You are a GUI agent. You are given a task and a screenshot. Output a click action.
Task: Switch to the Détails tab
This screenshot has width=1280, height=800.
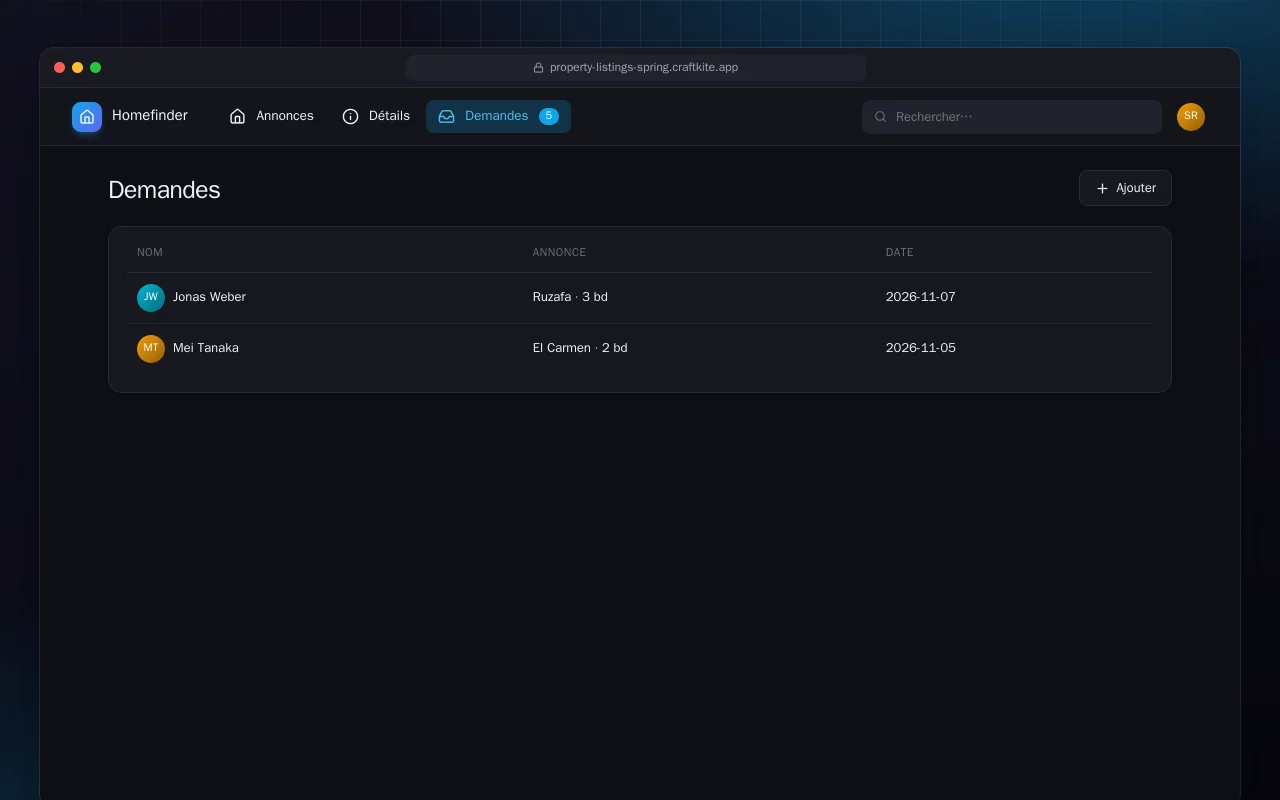pyautogui.click(x=376, y=117)
